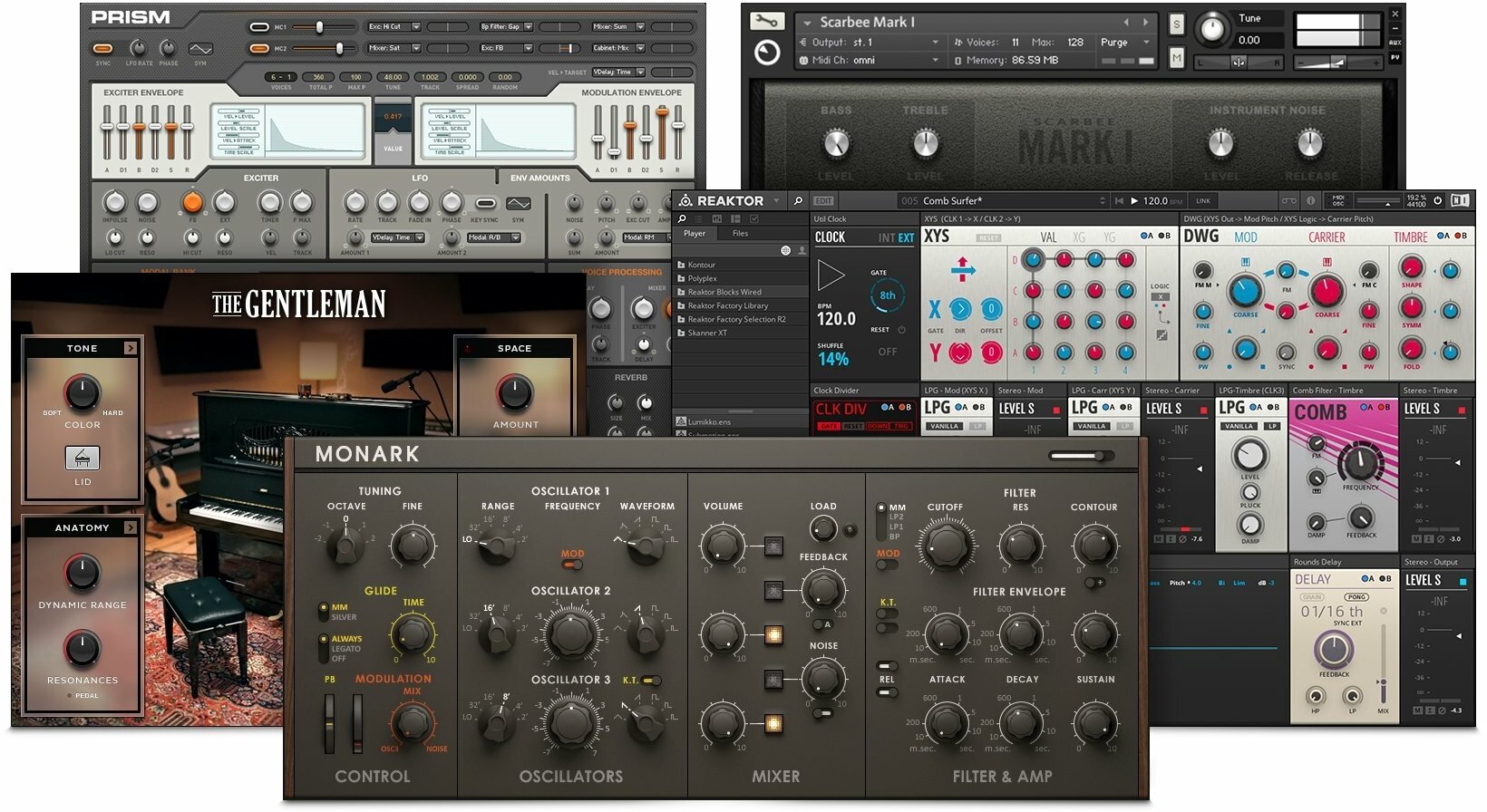Click the Kontakt info circle icon below the wrench
The height and width of the screenshot is (812, 1487).
767,53
